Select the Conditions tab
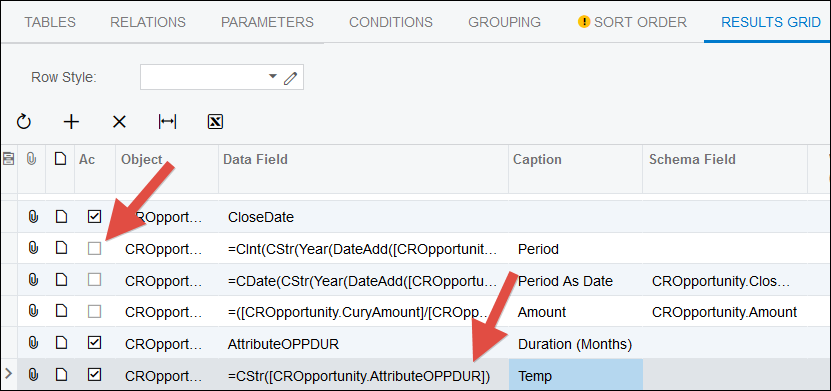This screenshot has width=831, height=391. 391,22
